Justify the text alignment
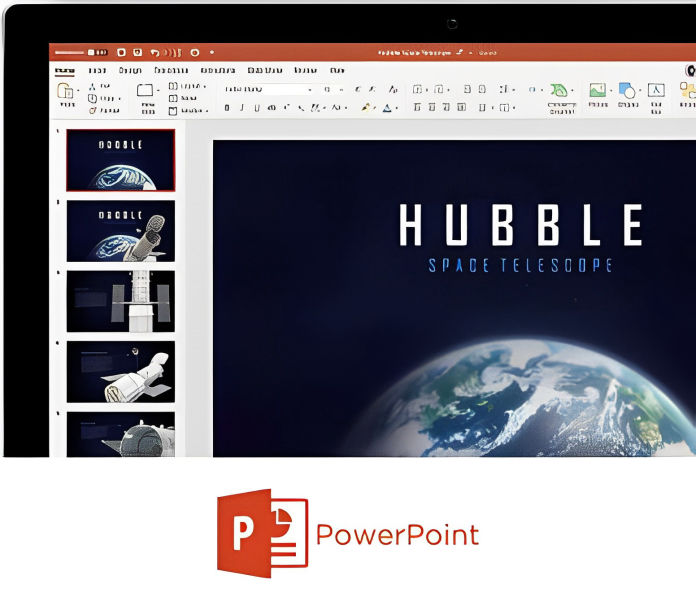 (x=462, y=107)
